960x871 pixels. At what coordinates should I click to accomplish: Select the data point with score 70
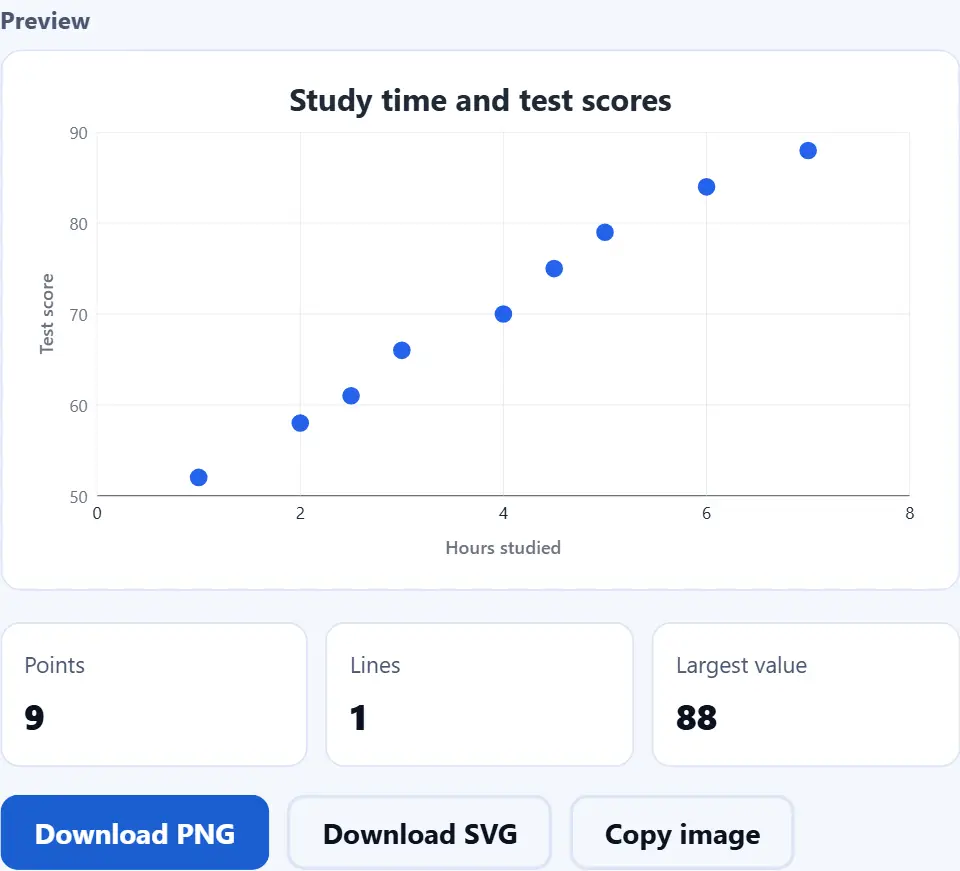tap(503, 314)
